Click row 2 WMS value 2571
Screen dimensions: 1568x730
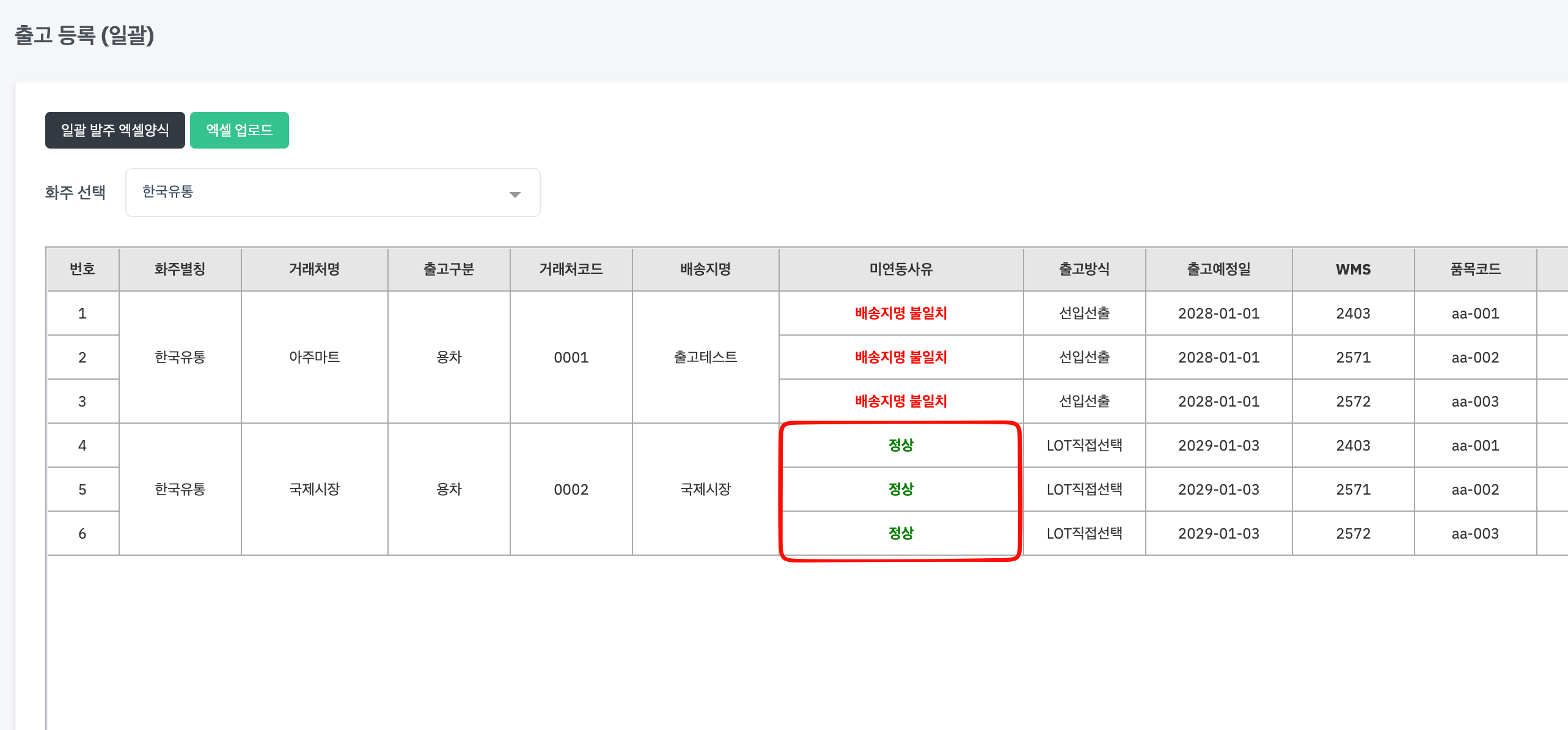point(1353,357)
